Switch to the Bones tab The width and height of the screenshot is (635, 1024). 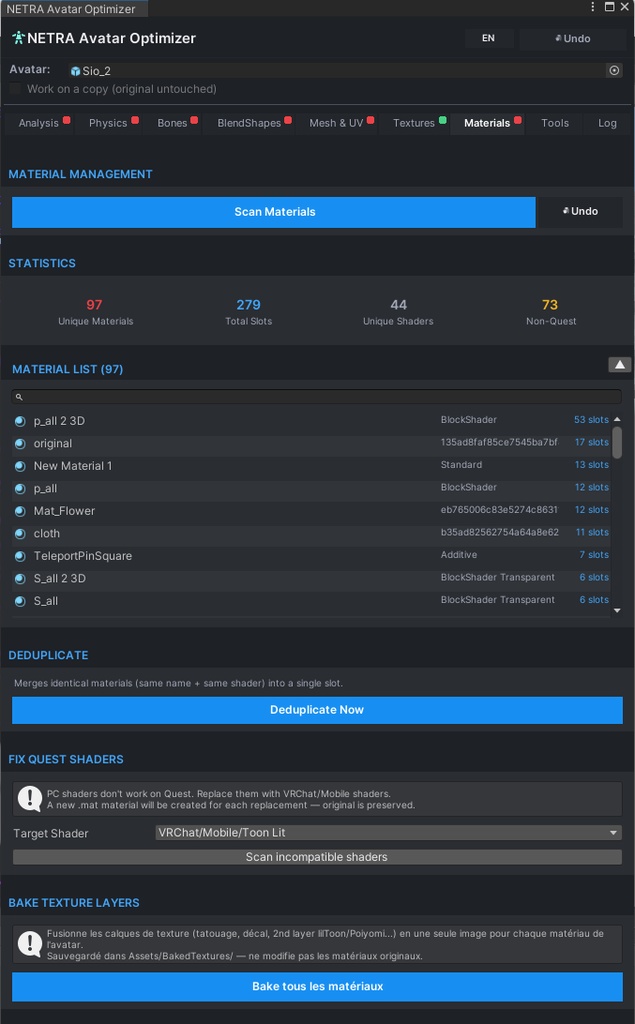tap(172, 123)
